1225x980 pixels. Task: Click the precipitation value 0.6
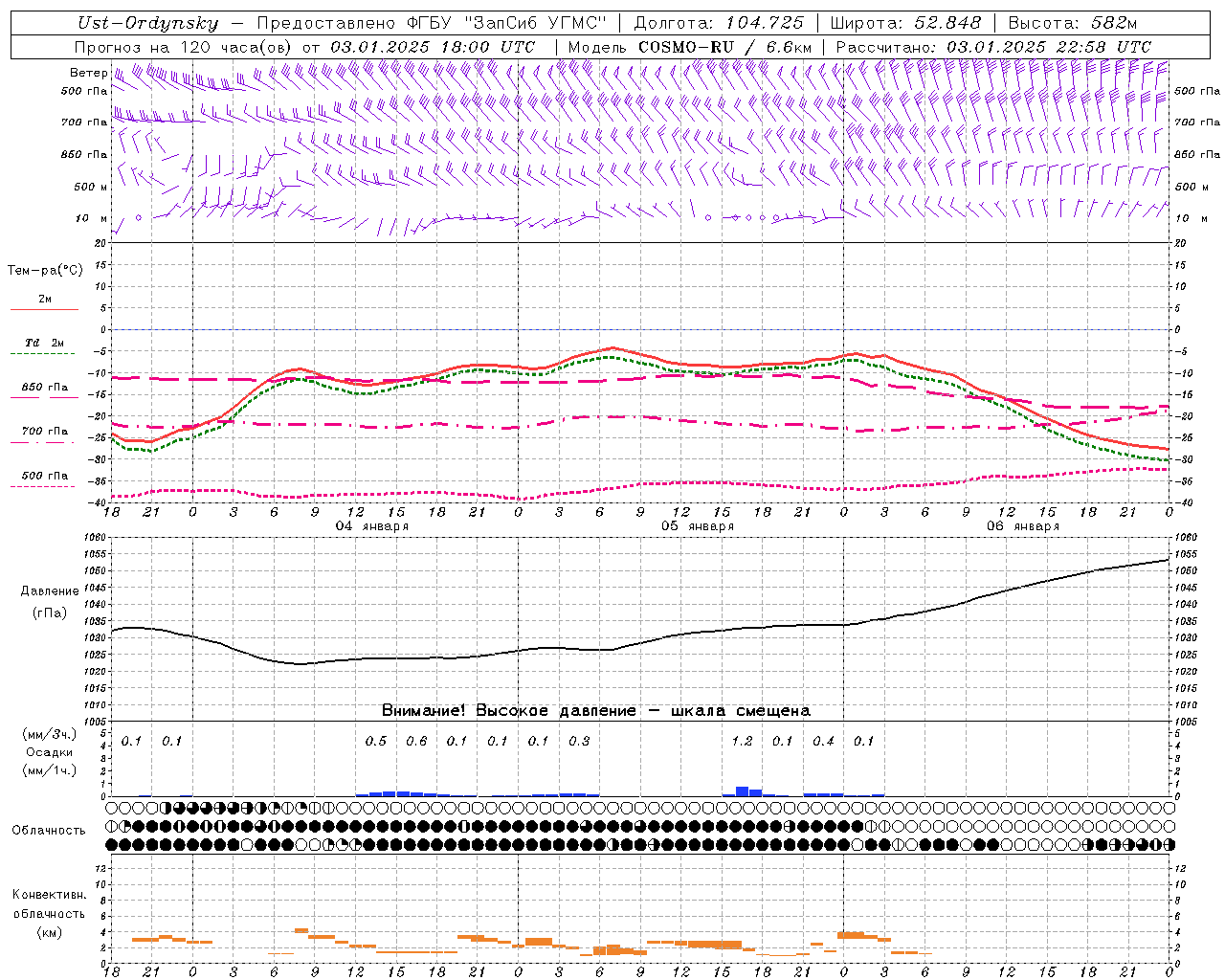(x=416, y=741)
